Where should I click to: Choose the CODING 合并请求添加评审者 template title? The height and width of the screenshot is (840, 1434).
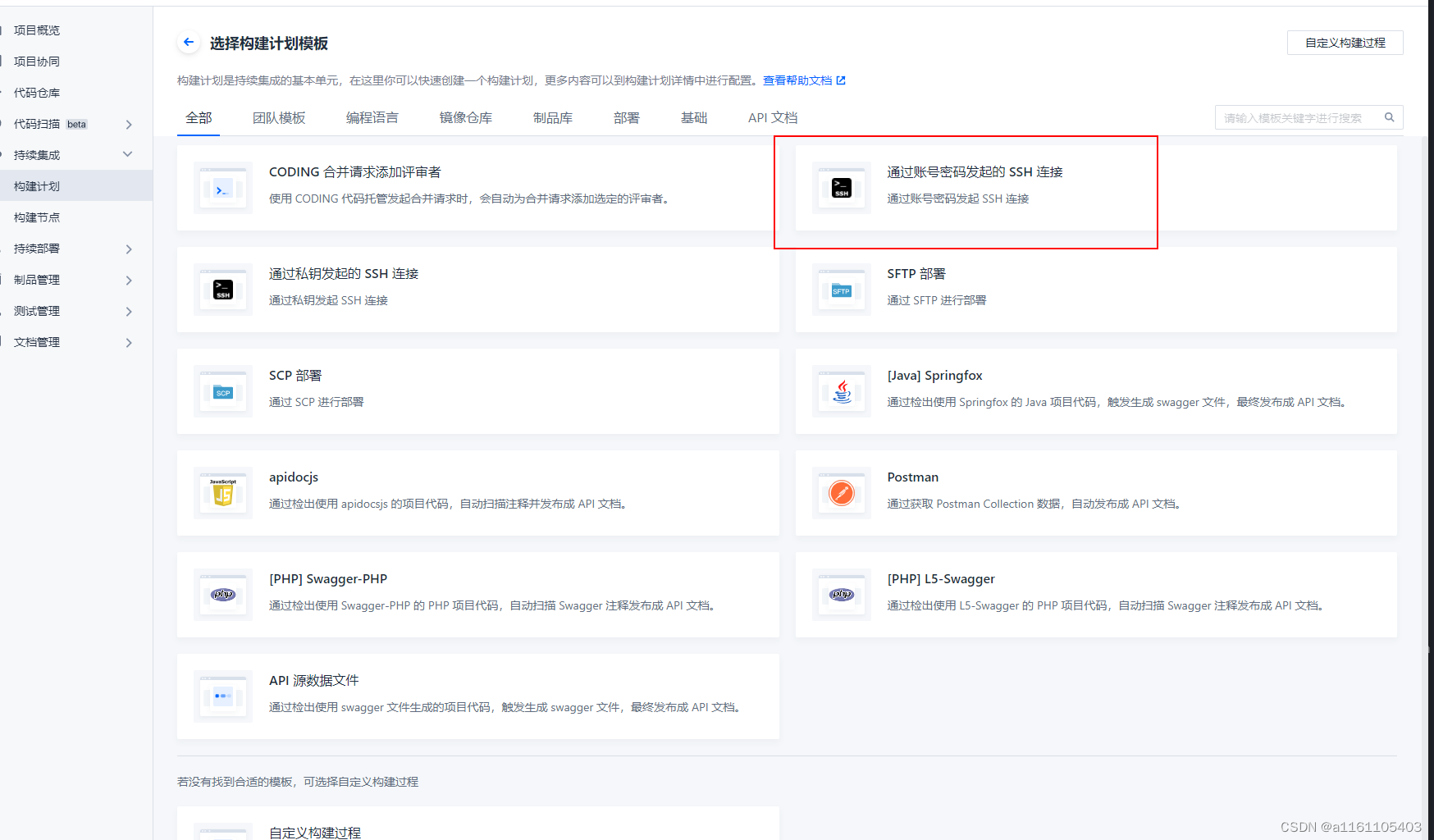pos(355,171)
